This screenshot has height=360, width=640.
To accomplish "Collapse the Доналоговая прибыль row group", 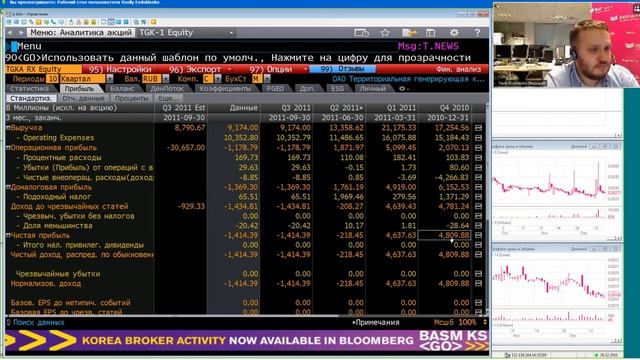I will (x=8, y=187).
